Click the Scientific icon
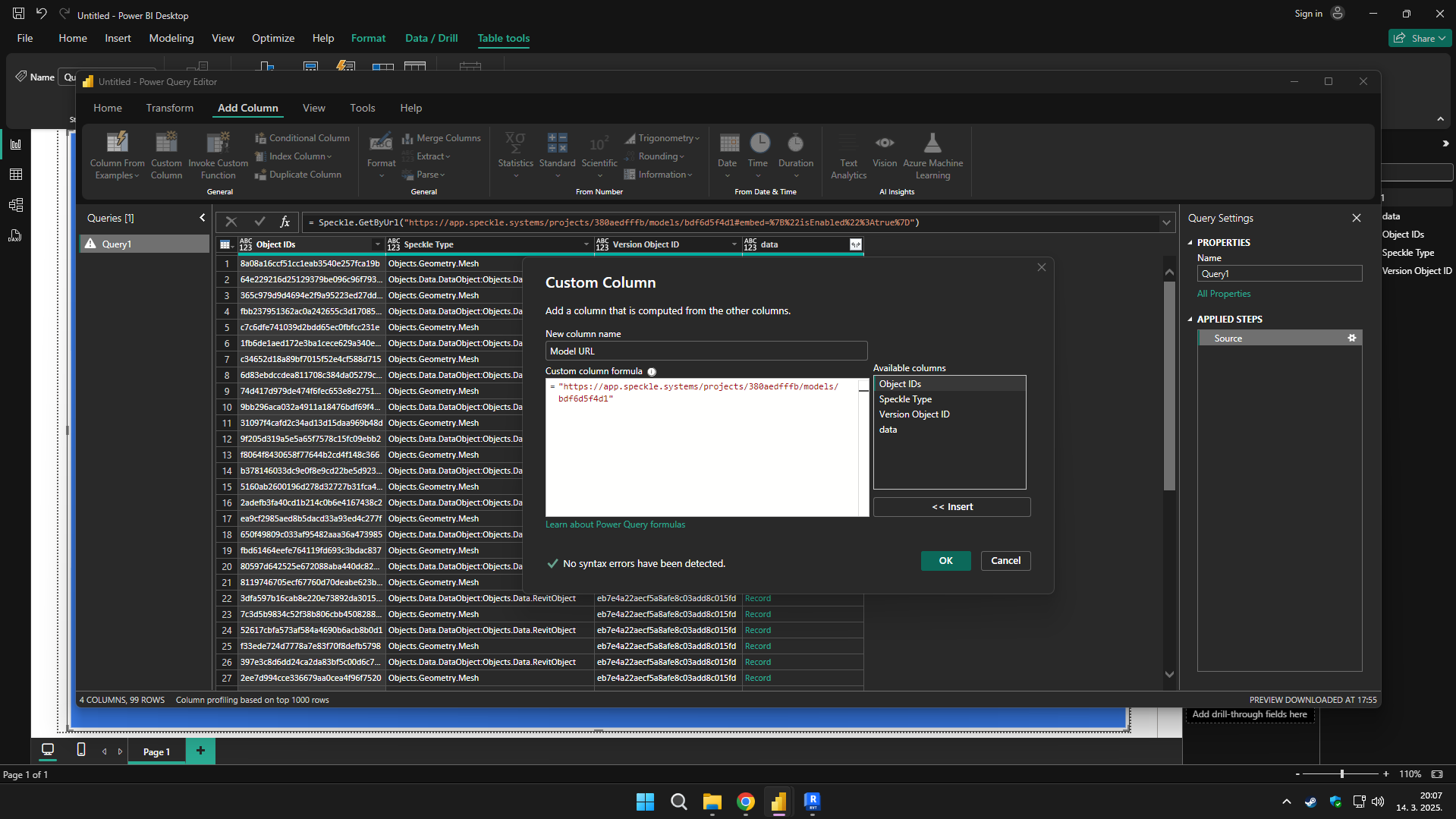This screenshot has height=819, width=1456. coord(599,143)
